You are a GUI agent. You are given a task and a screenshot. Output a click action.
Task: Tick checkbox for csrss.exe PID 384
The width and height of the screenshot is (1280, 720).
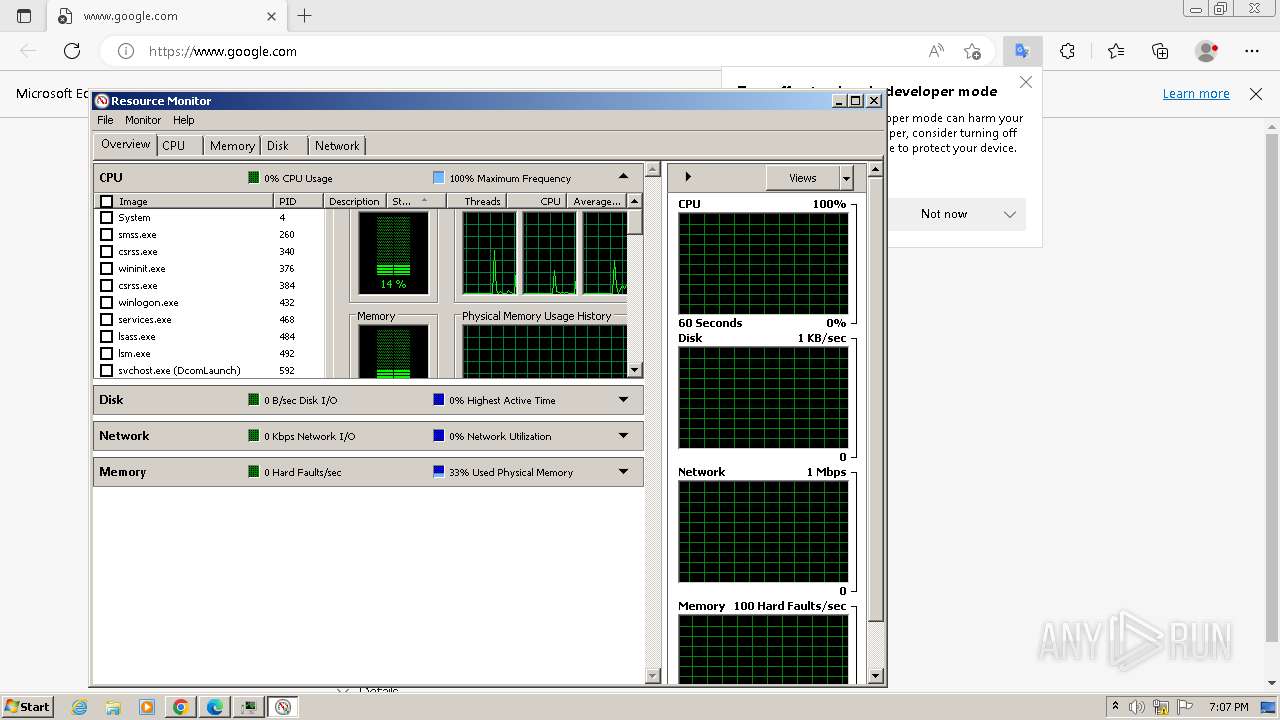coord(107,286)
